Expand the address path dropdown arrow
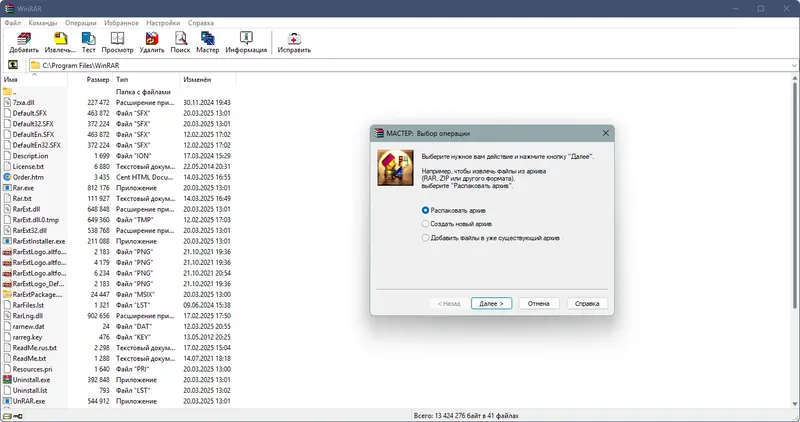 click(x=794, y=65)
